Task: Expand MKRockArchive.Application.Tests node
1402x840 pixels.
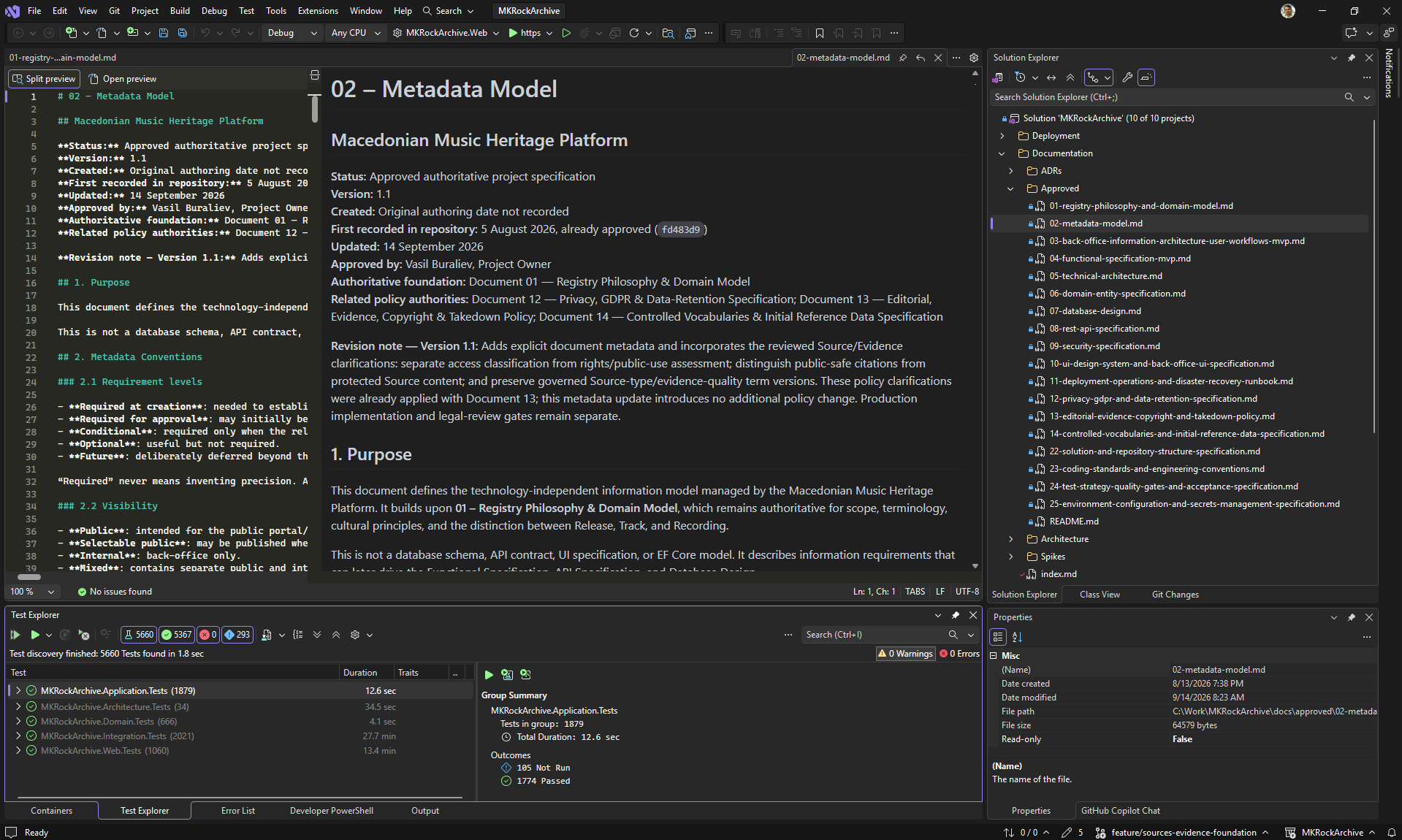Action: point(18,690)
